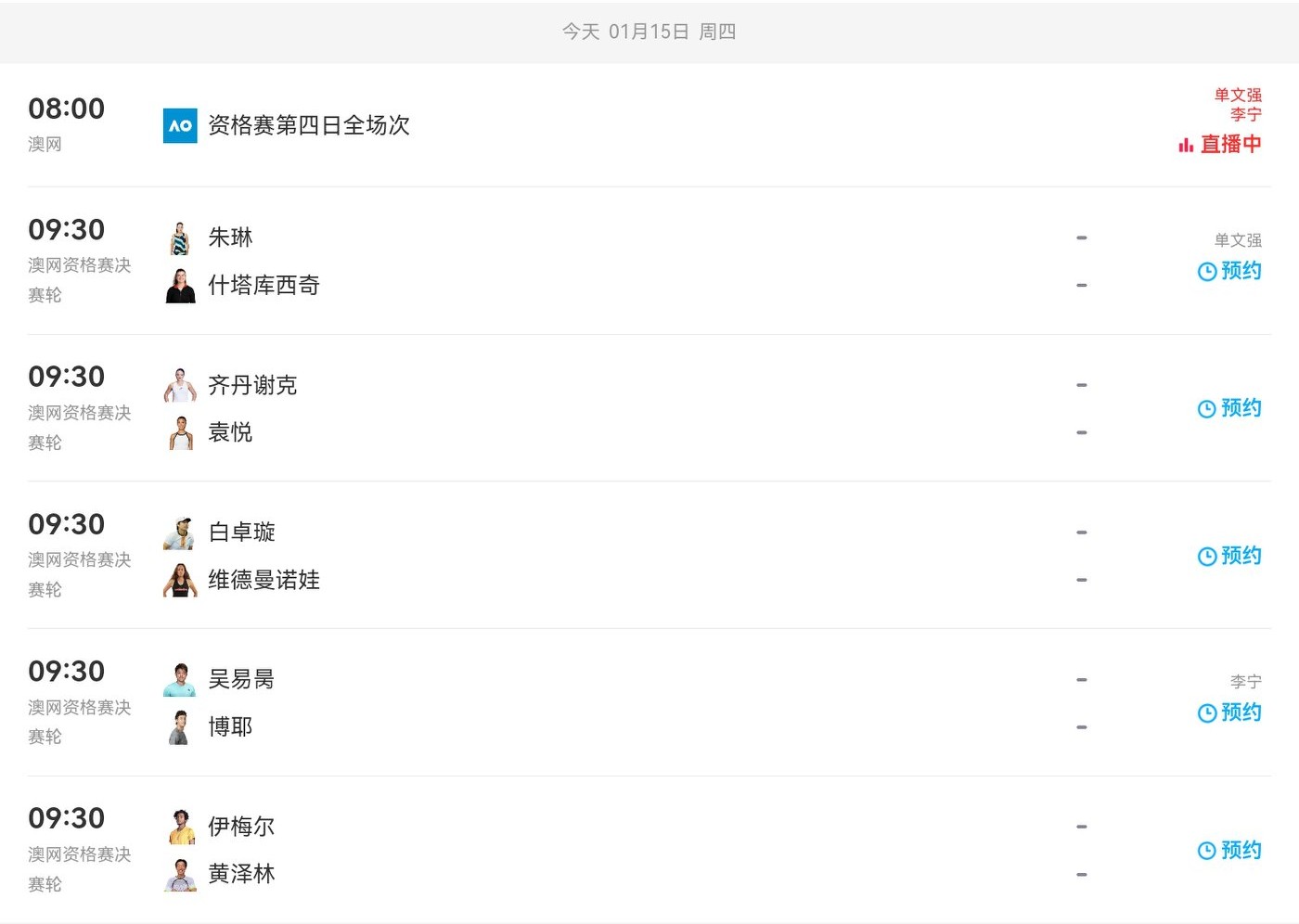Click 什塔库西奇's player photo

tap(181, 286)
